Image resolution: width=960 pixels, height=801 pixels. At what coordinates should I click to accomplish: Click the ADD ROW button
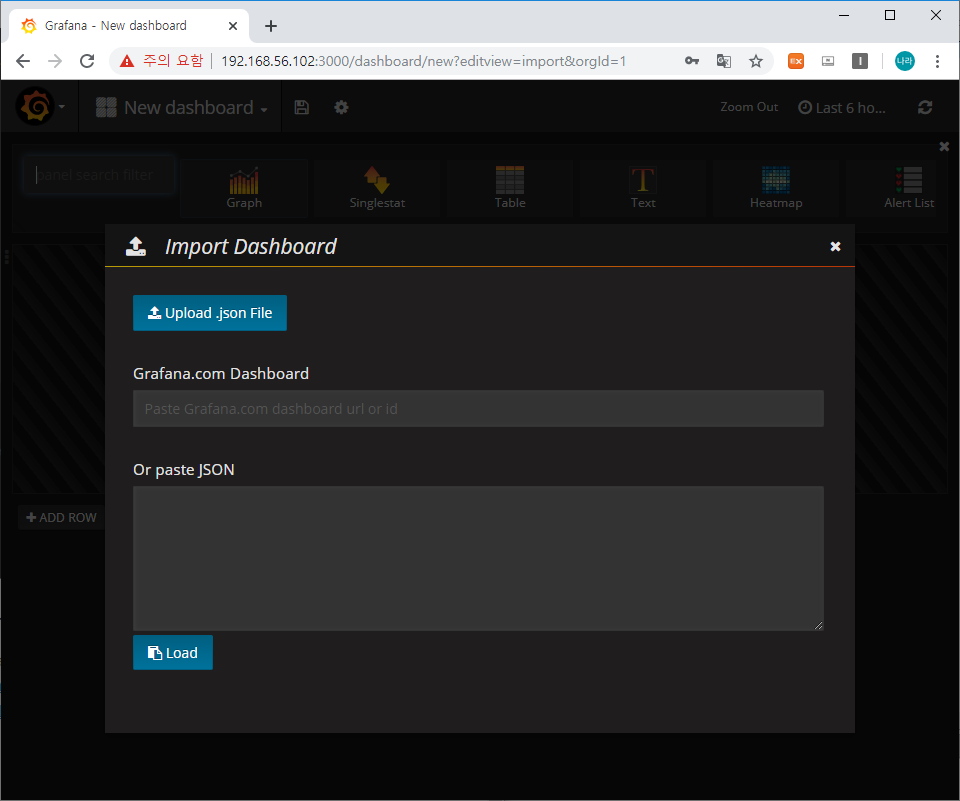[x=61, y=517]
